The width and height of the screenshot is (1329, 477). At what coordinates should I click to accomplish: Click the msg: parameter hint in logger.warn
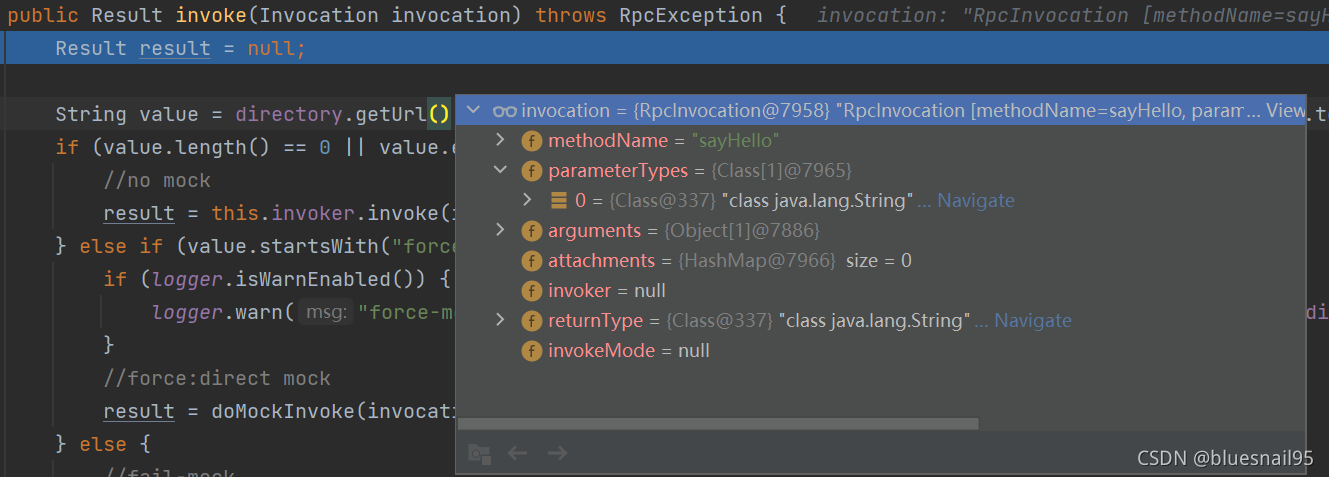326,312
